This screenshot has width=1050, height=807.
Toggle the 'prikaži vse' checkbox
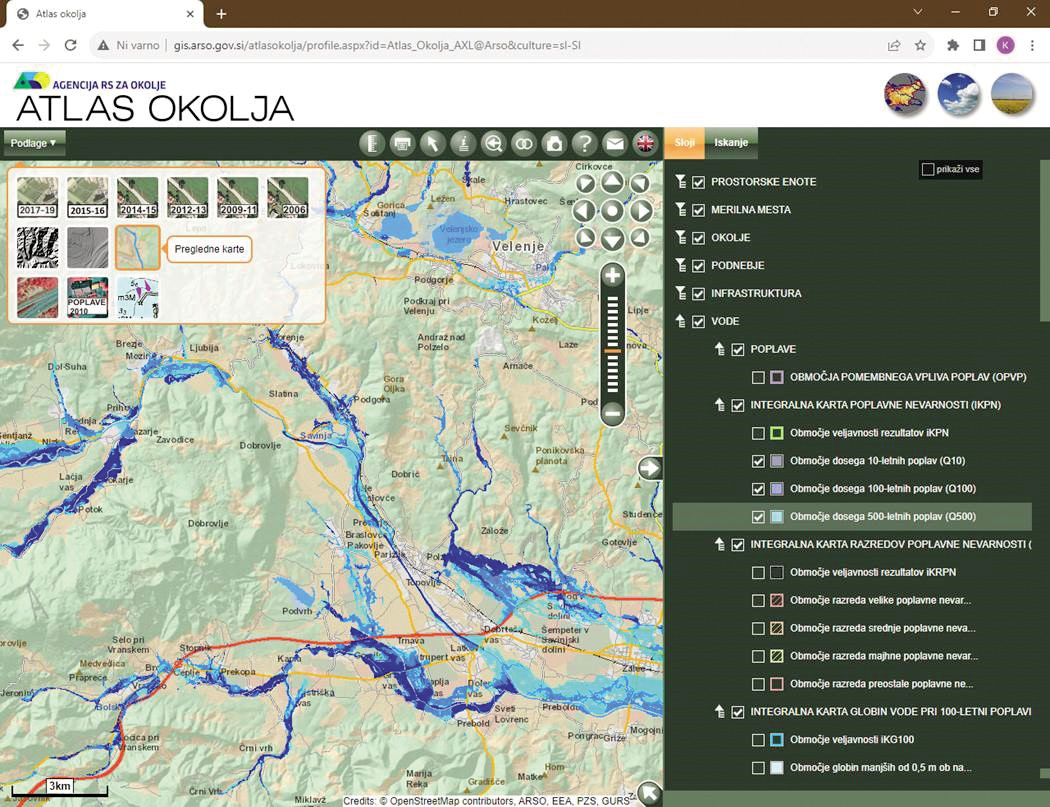pos(928,170)
